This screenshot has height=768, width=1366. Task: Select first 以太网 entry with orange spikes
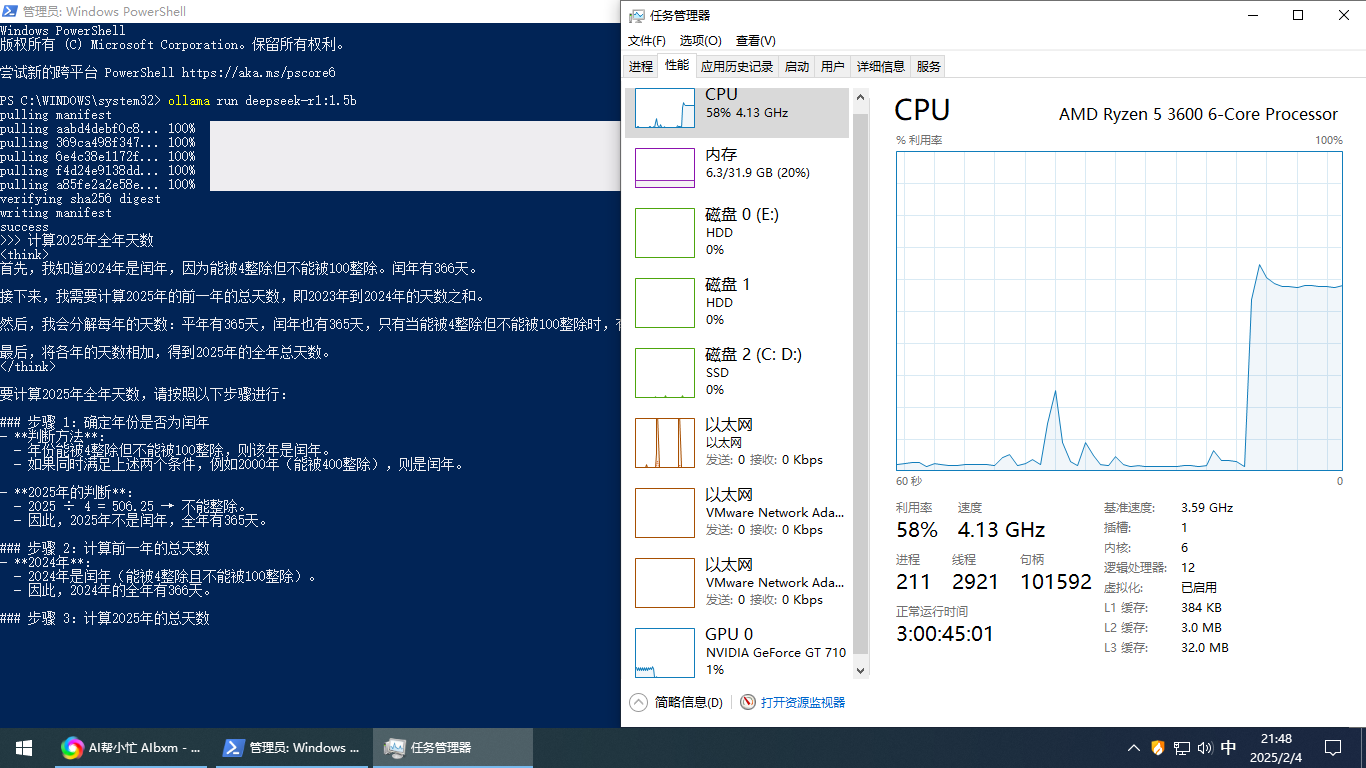(737, 442)
